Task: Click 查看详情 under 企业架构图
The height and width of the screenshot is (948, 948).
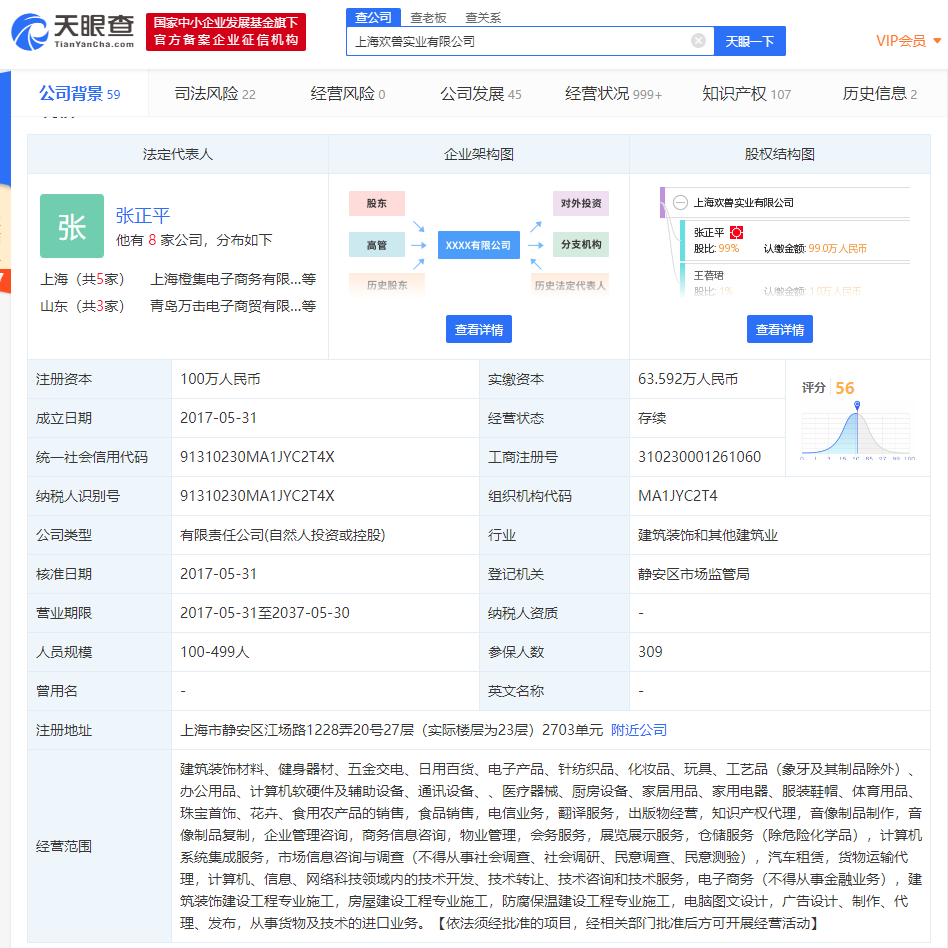Action: point(479,329)
